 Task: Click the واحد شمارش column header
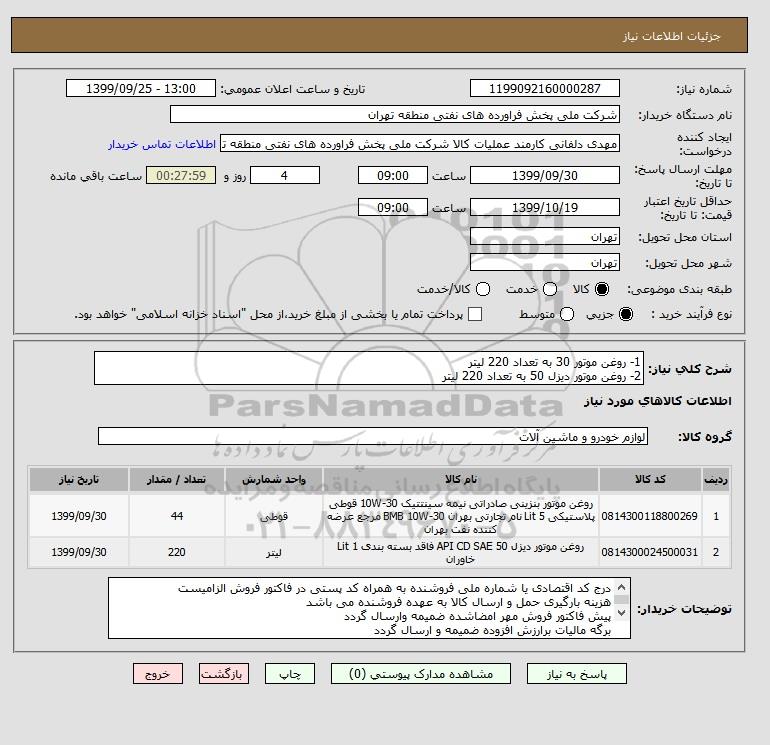click(274, 479)
